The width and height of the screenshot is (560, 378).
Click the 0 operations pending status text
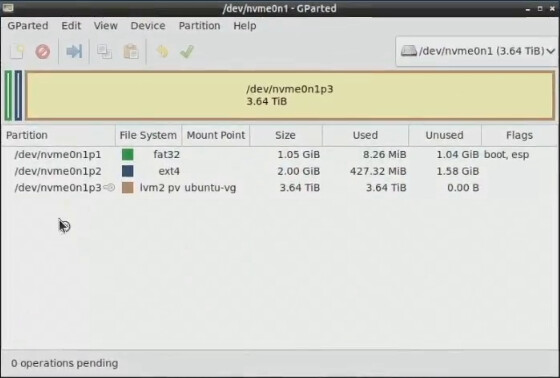(64, 363)
